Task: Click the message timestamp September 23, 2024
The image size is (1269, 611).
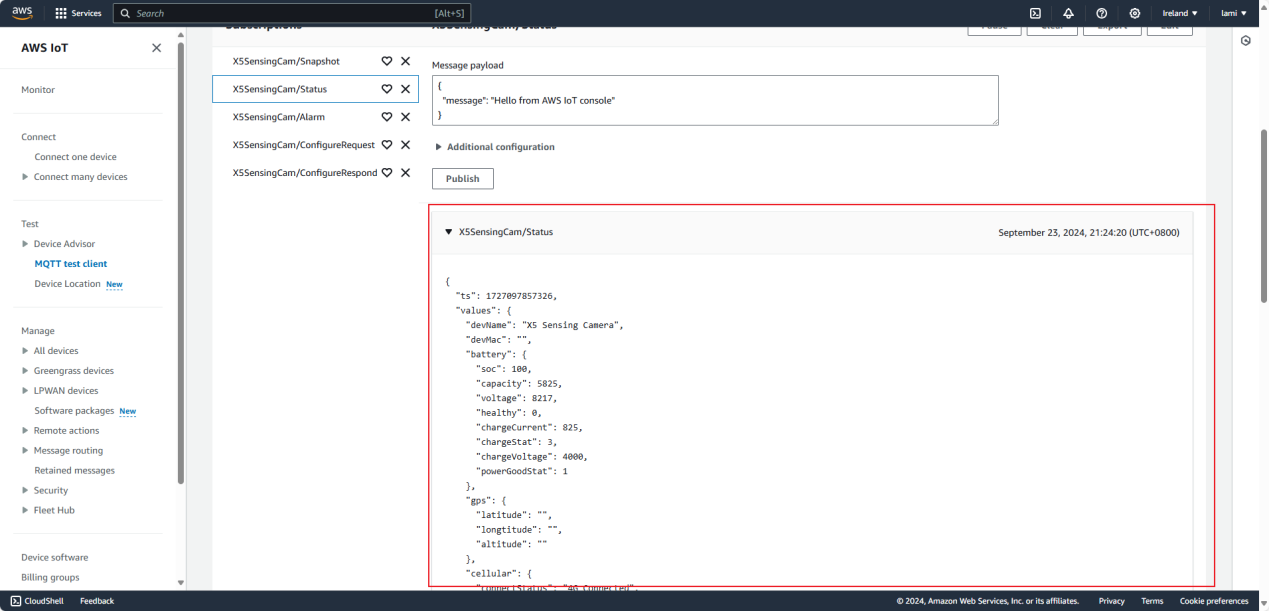Action: [x=1088, y=232]
